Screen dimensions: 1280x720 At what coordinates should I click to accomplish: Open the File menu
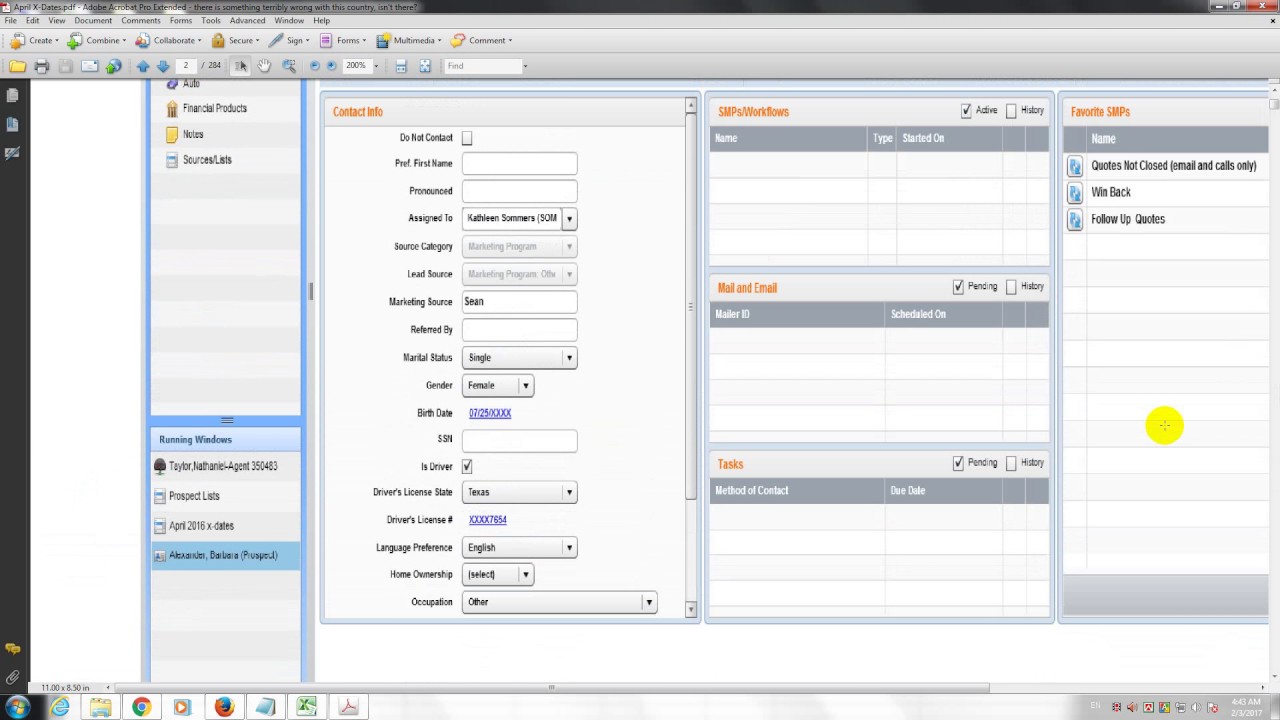click(x=10, y=20)
